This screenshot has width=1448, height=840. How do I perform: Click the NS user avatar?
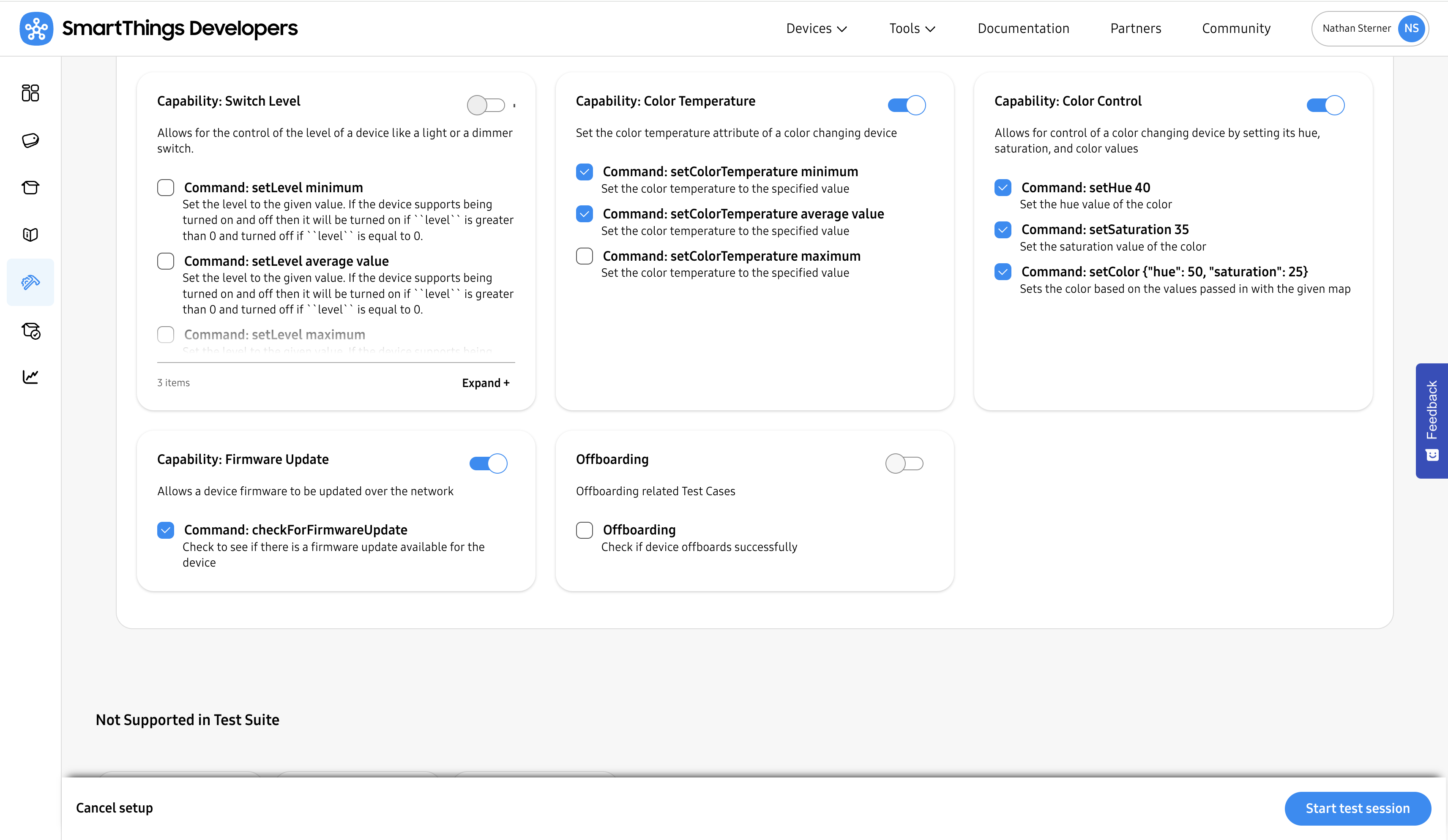tap(1411, 28)
